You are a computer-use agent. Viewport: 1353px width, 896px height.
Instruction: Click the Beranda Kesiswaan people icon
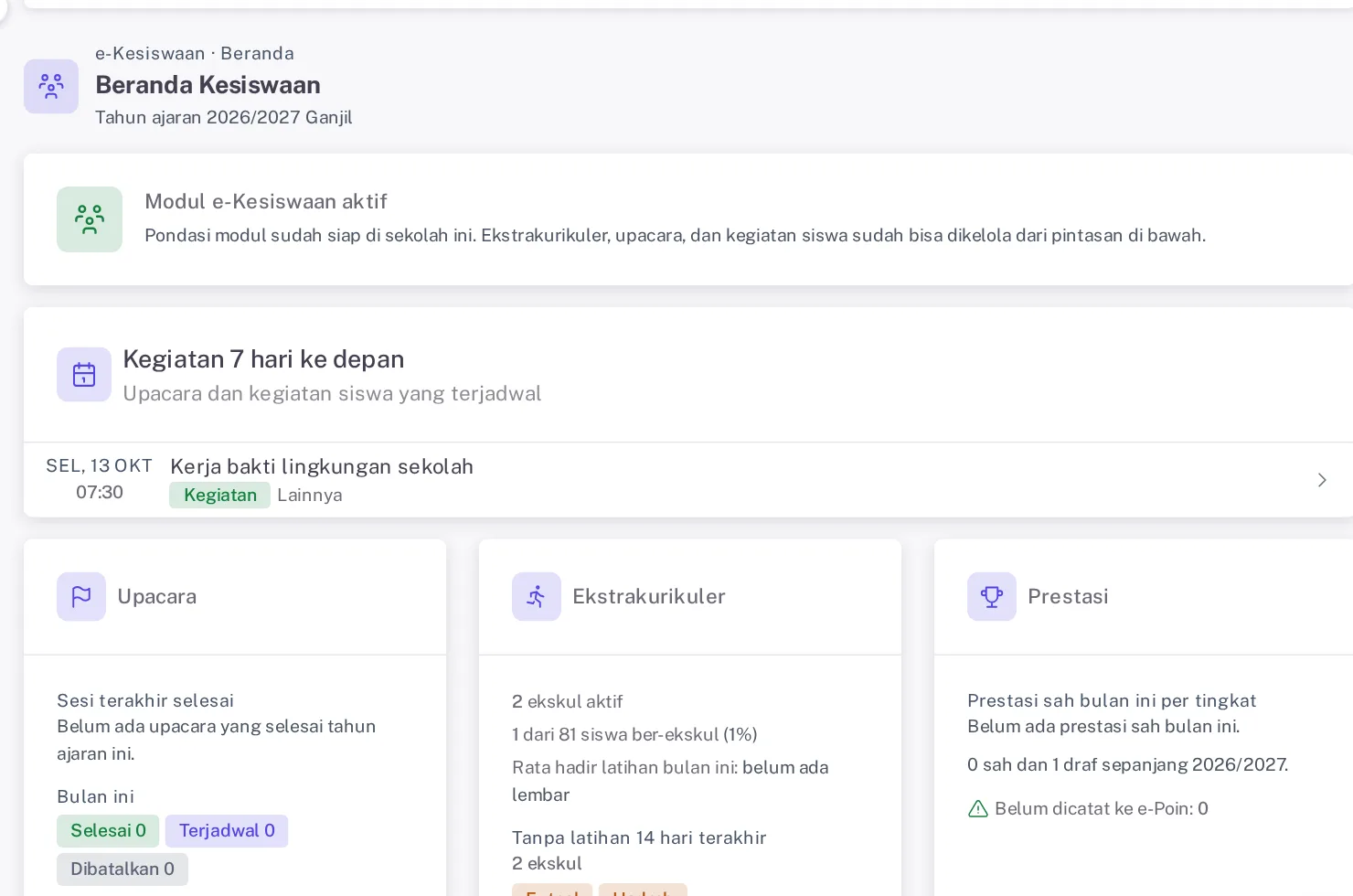[51, 86]
